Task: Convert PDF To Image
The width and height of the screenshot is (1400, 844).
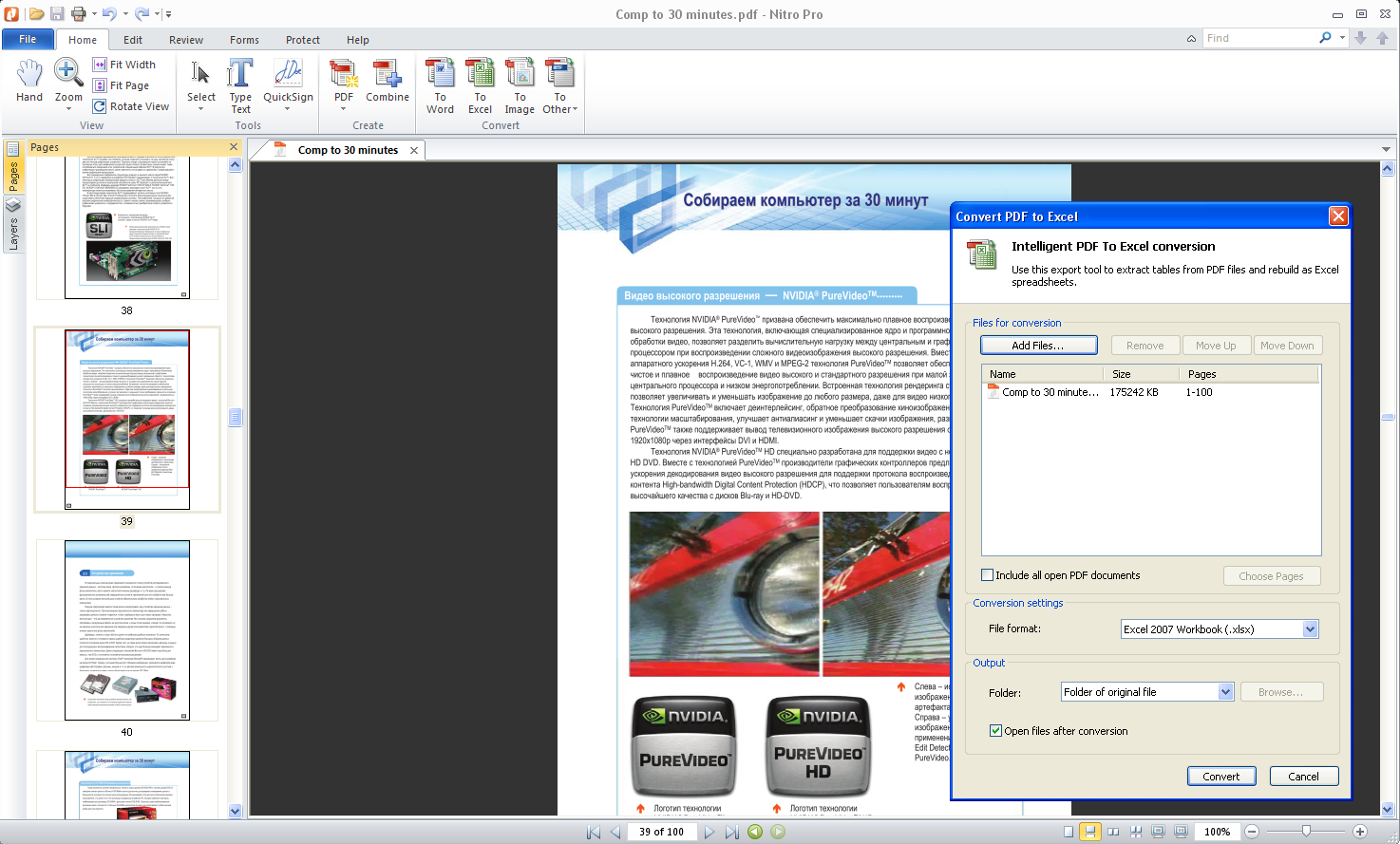Action: pos(520,85)
